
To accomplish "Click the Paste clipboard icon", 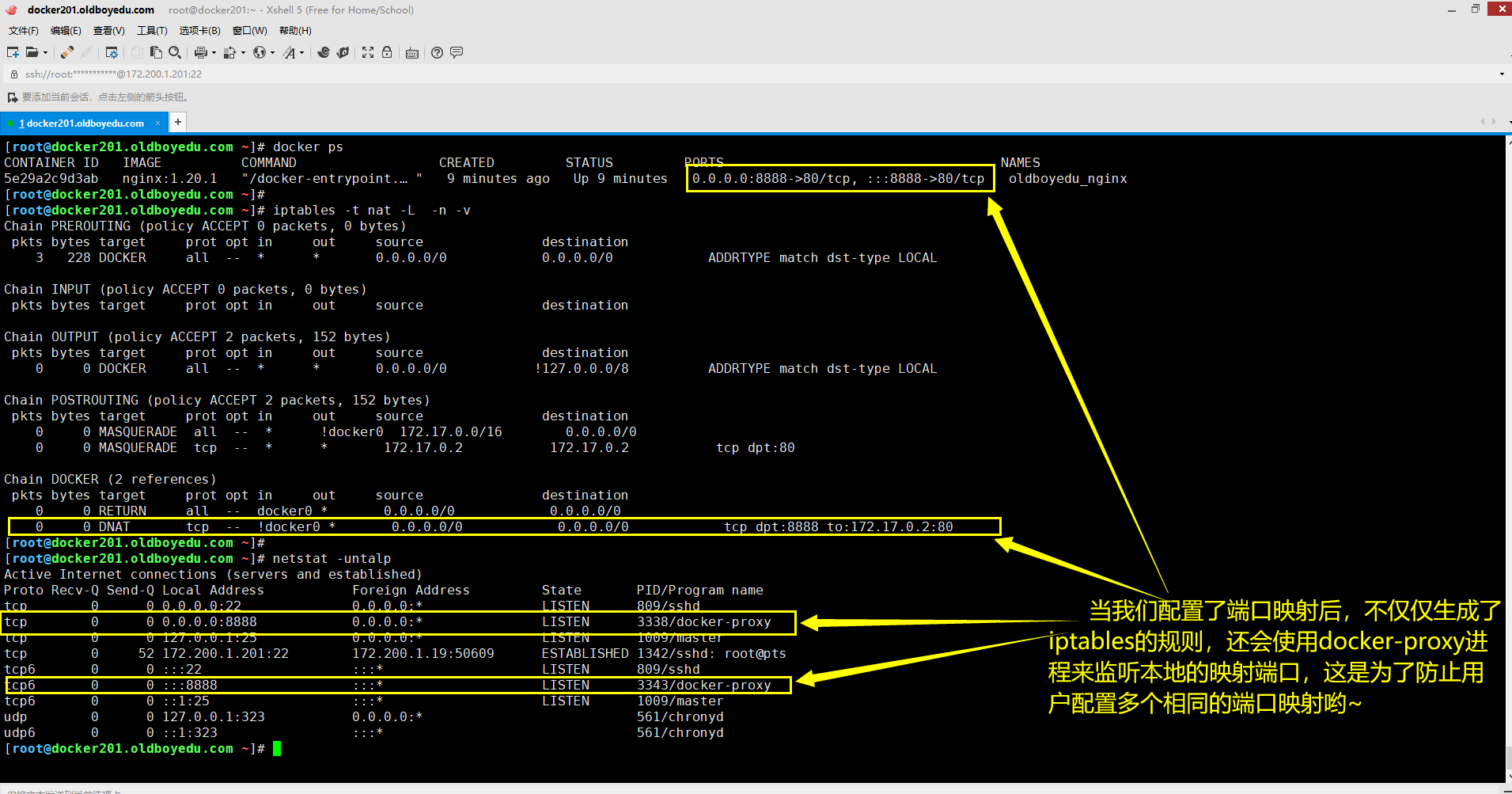I will [156, 52].
